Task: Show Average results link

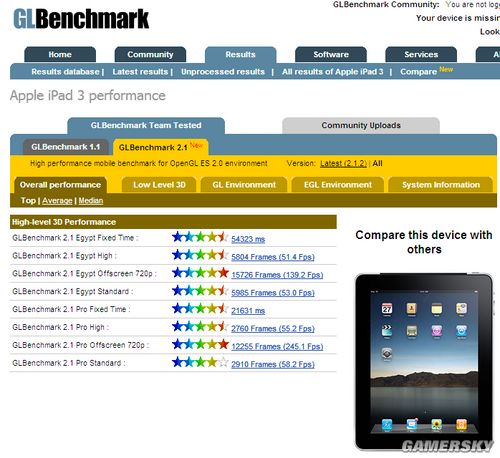Action: pyautogui.click(x=57, y=201)
